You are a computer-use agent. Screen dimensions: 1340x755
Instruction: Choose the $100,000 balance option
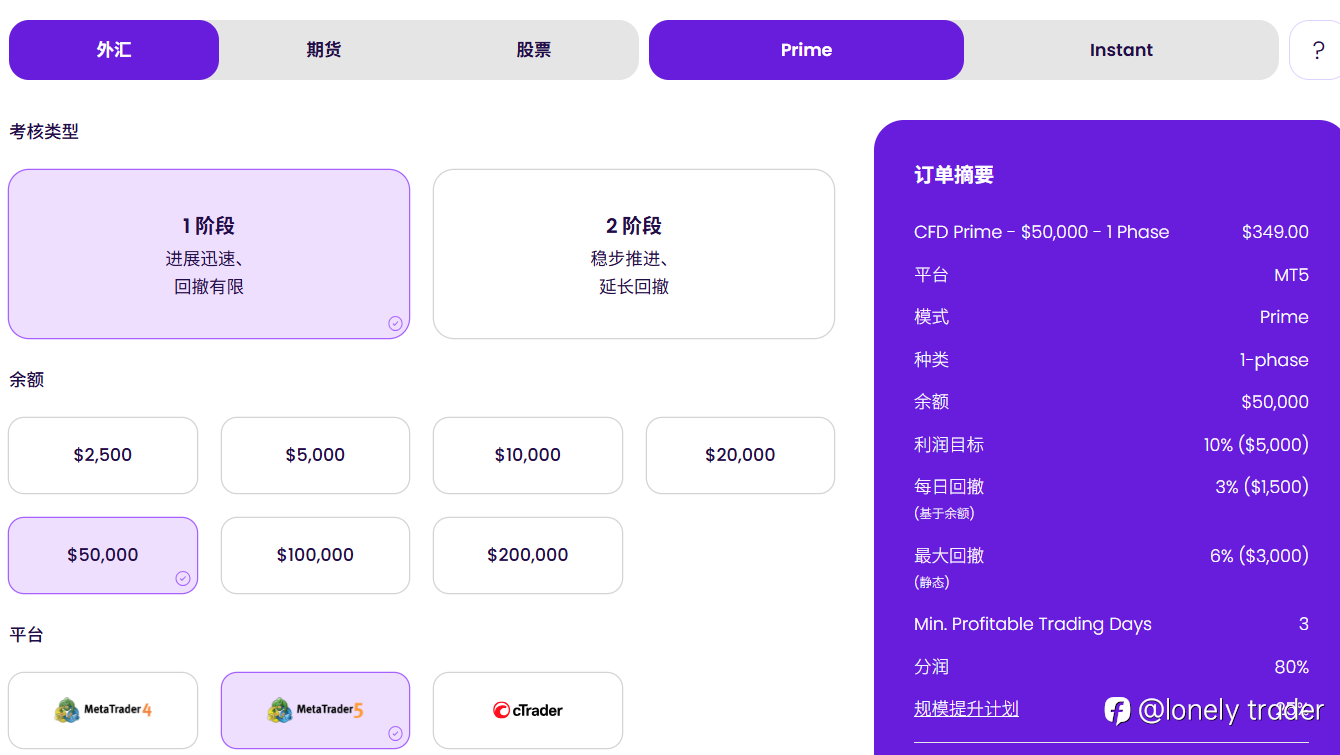[x=315, y=555]
